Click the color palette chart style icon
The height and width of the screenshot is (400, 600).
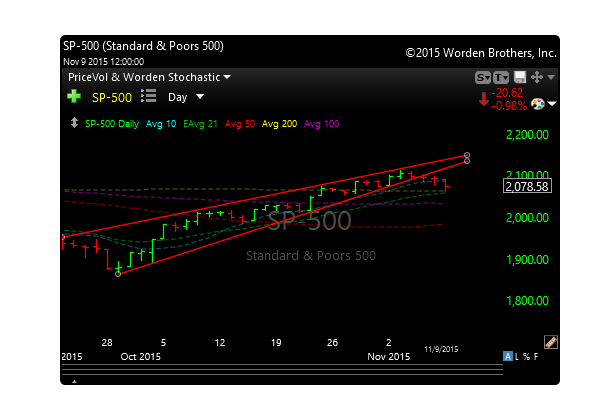538,104
